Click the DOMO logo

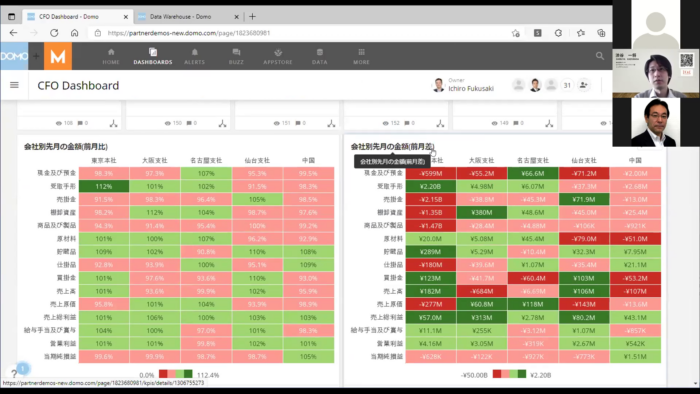(14, 56)
